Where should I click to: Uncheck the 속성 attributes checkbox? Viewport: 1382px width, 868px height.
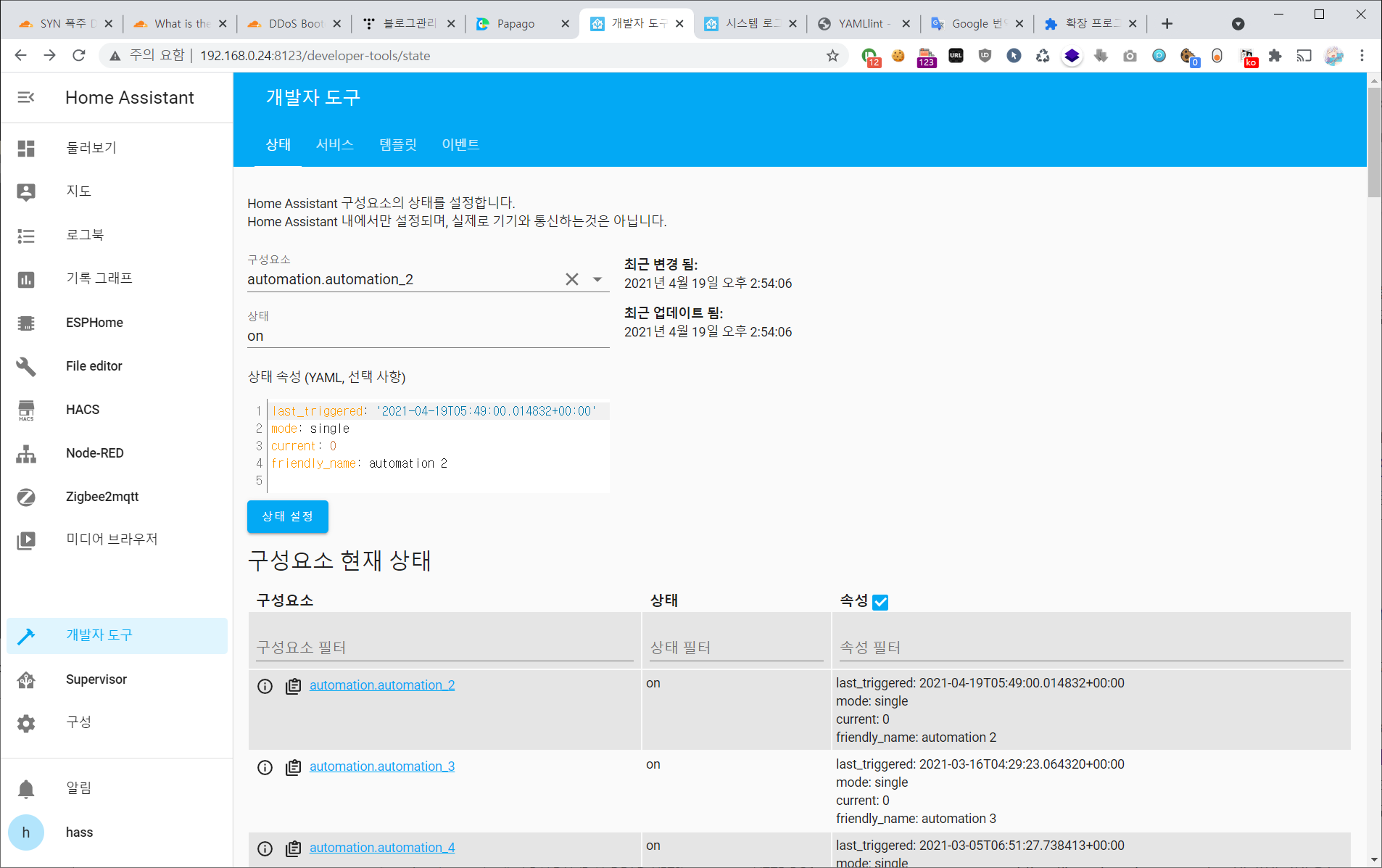click(880, 602)
